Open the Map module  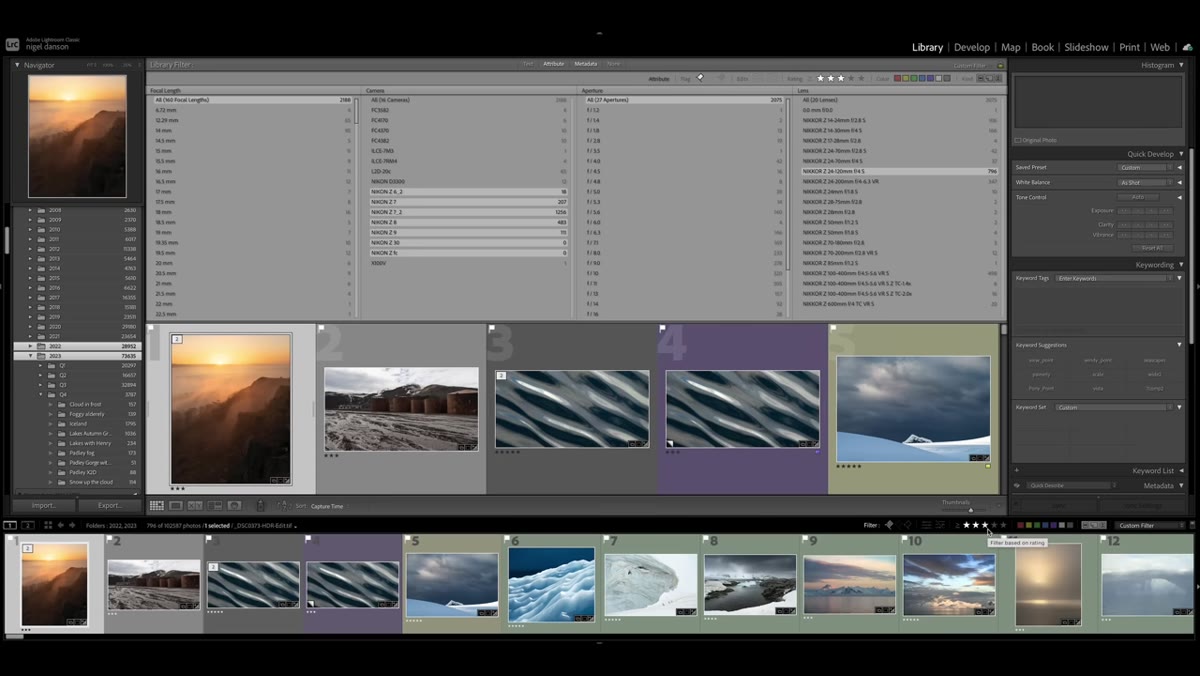coord(1011,47)
